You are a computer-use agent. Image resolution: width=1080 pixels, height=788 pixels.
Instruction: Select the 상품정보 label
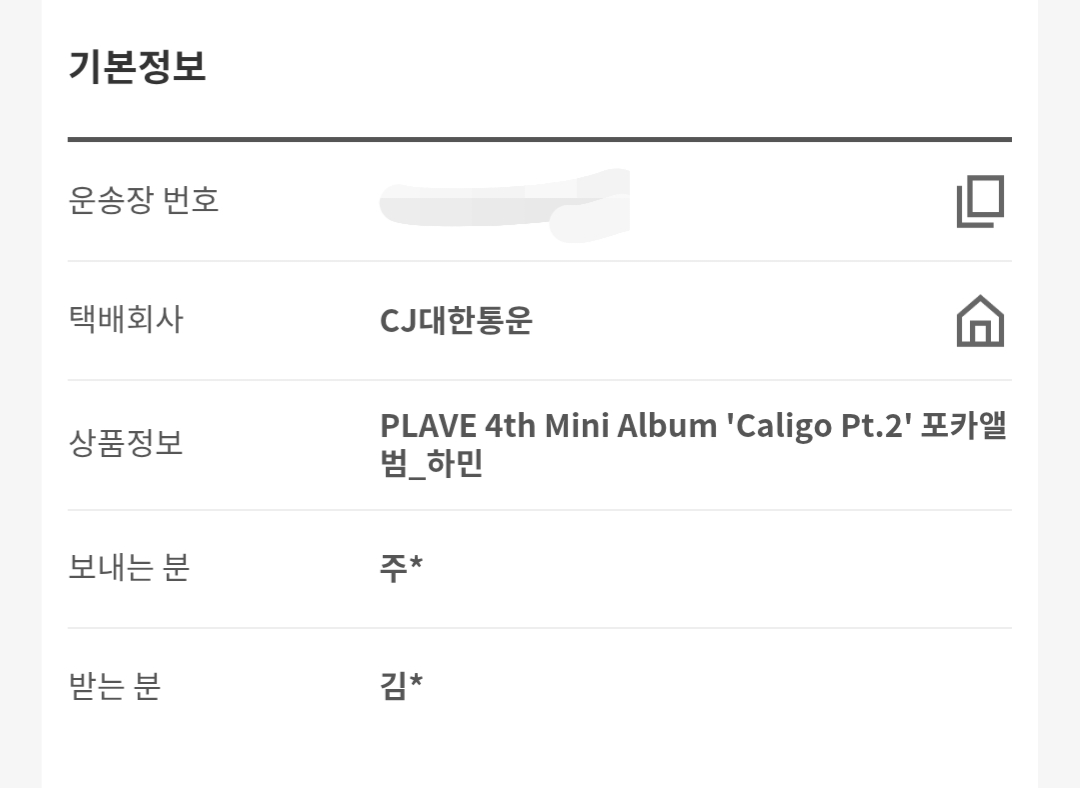point(125,443)
